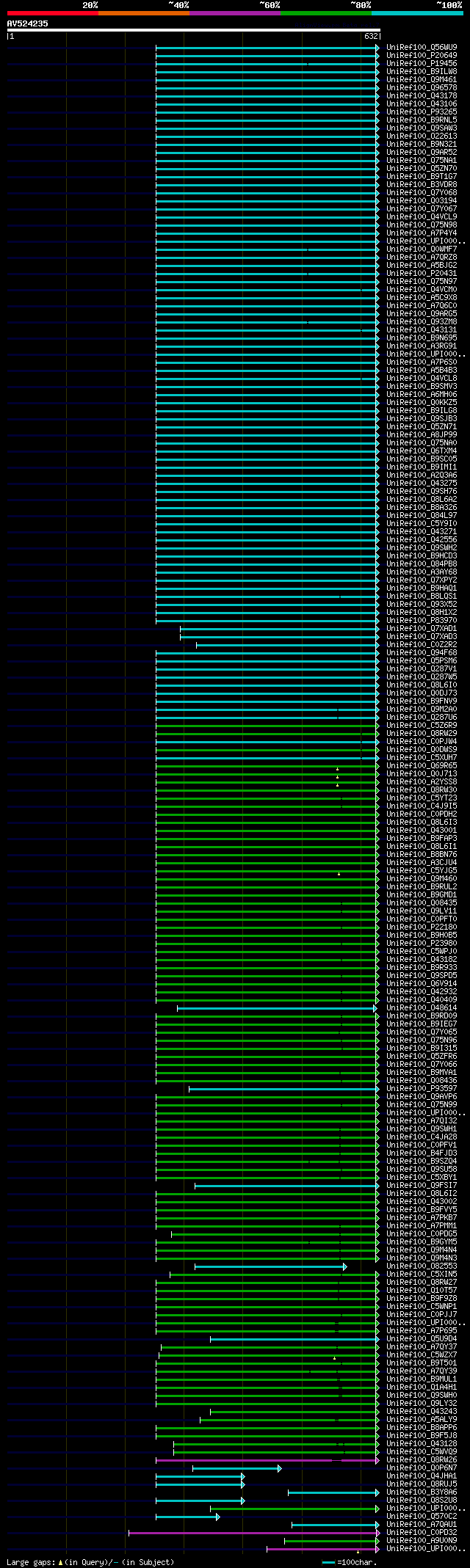Open UniRef100_B3Y8A6 entry
Image resolution: width=470 pixels, height=1568 pixels.
tap(422, 1492)
